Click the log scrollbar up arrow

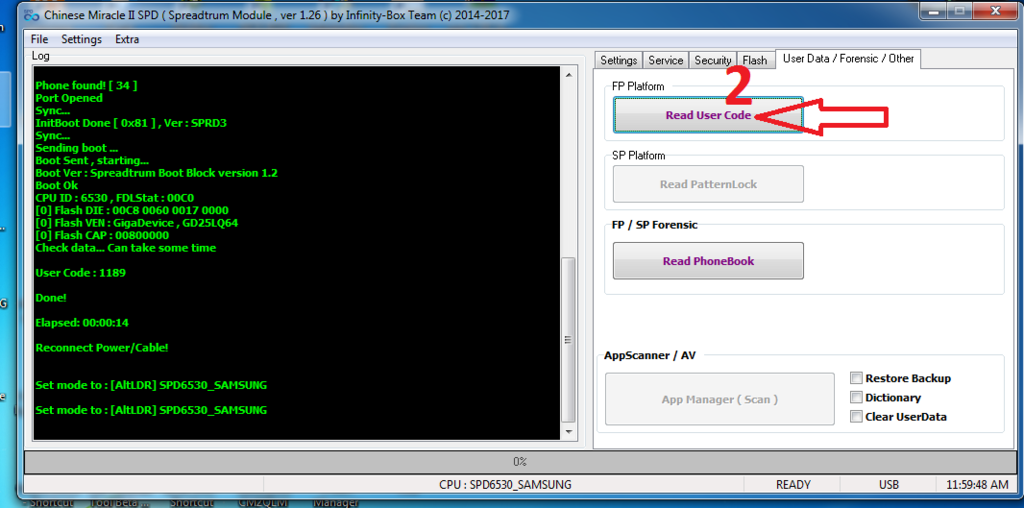pos(568,74)
